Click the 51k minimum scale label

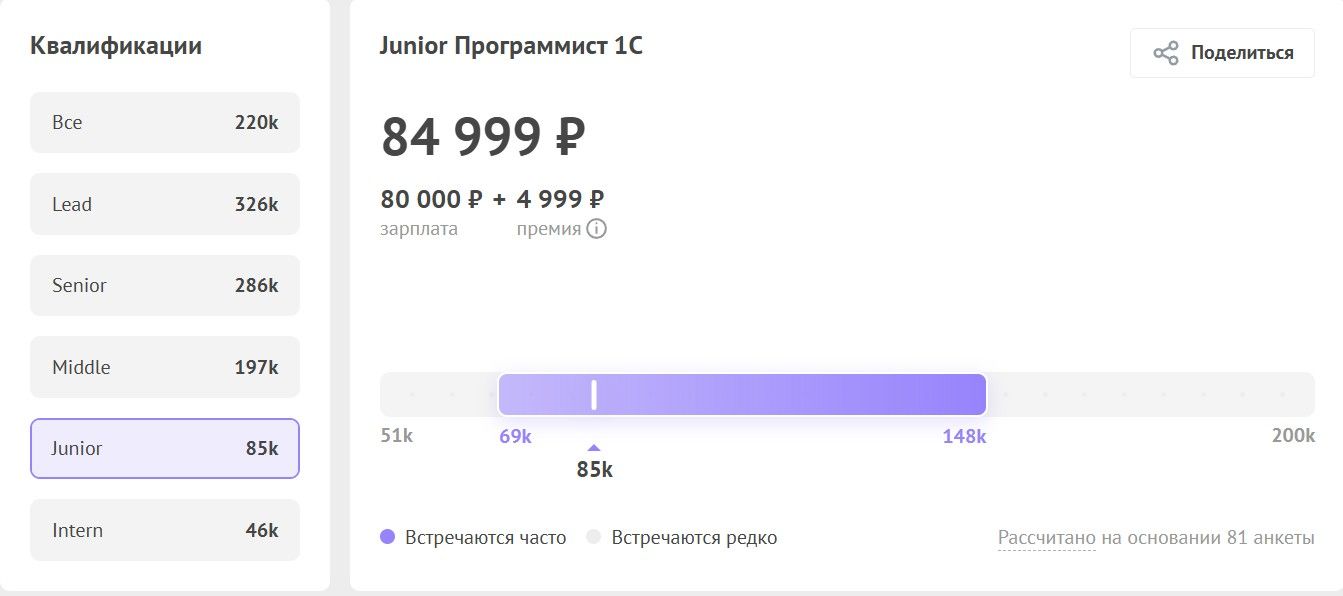pos(397,436)
